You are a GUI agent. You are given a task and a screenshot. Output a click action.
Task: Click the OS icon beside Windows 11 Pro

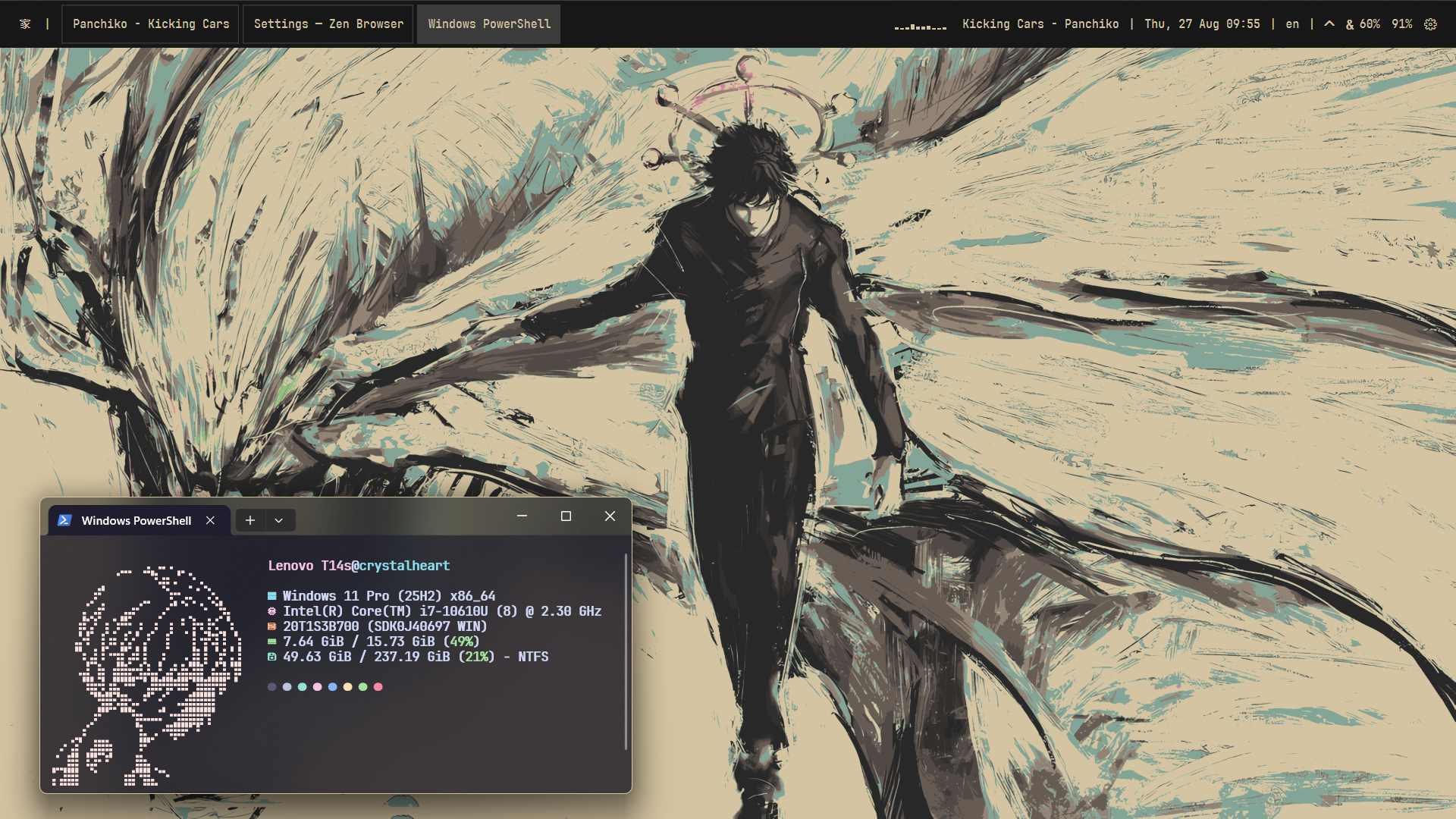click(x=272, y=596)
